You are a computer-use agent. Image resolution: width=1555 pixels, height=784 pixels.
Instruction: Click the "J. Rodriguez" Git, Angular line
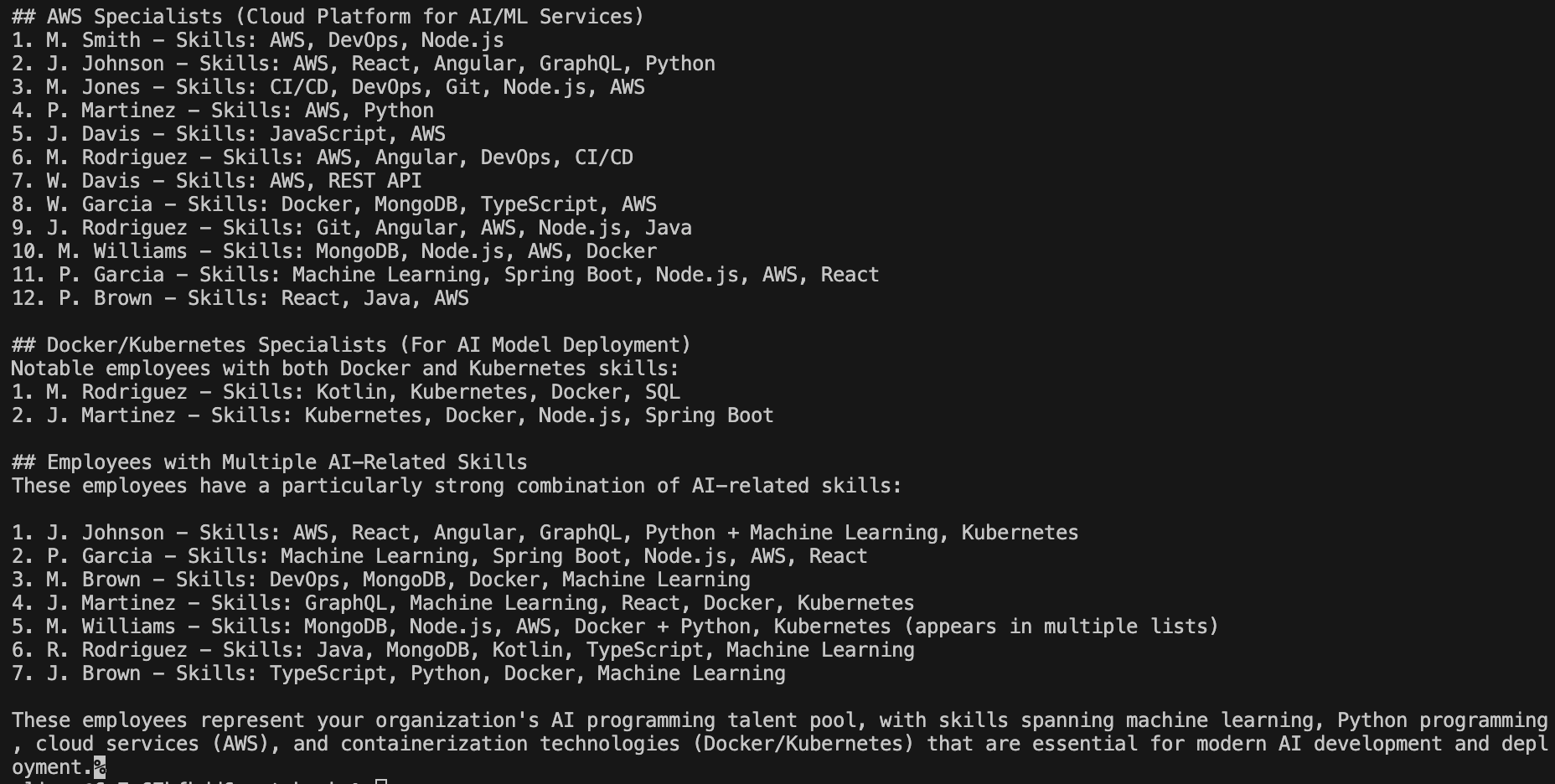(351, 228)
